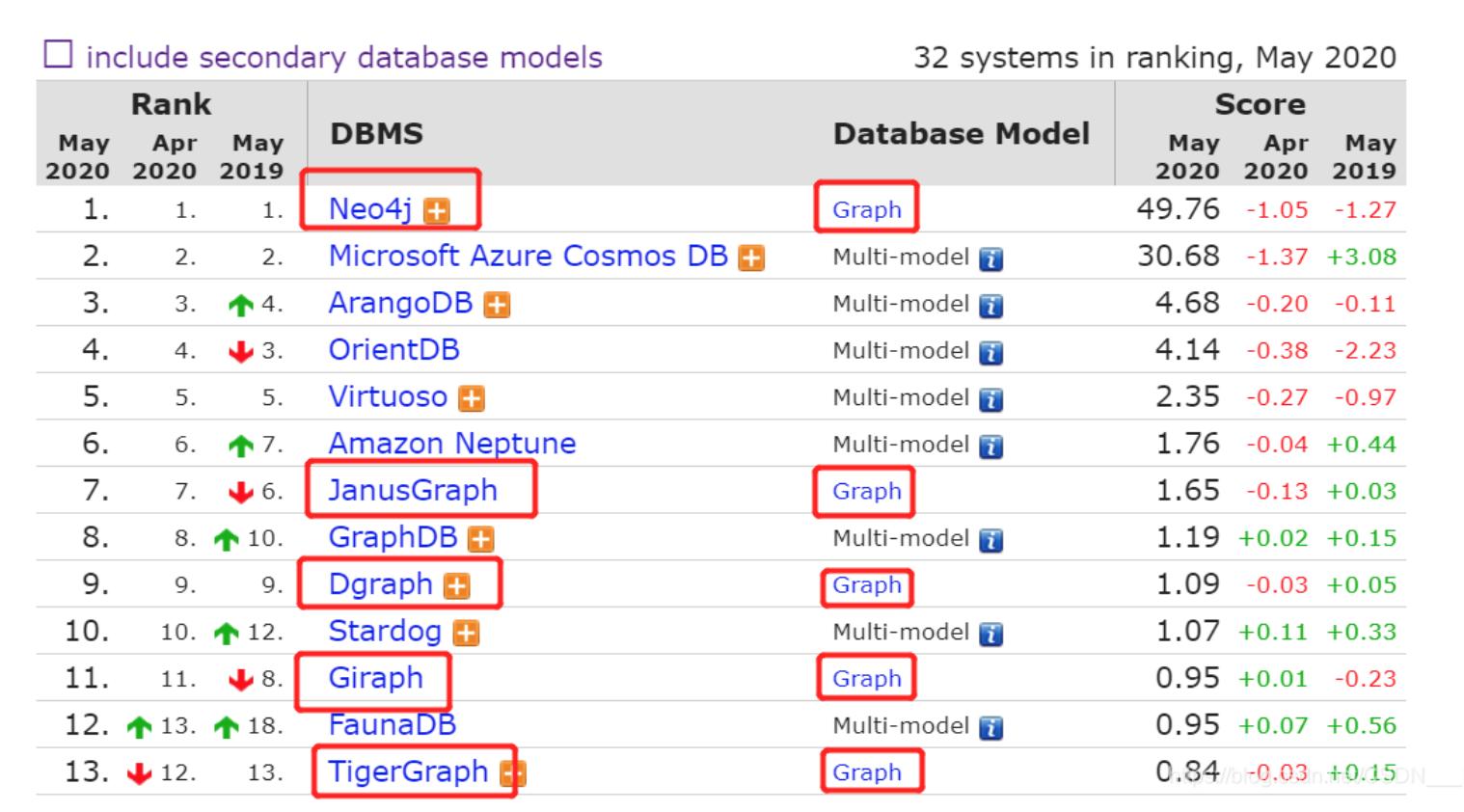Open the Stardog link
This screenshot has height=812, width=1464.
pos(385,631)
